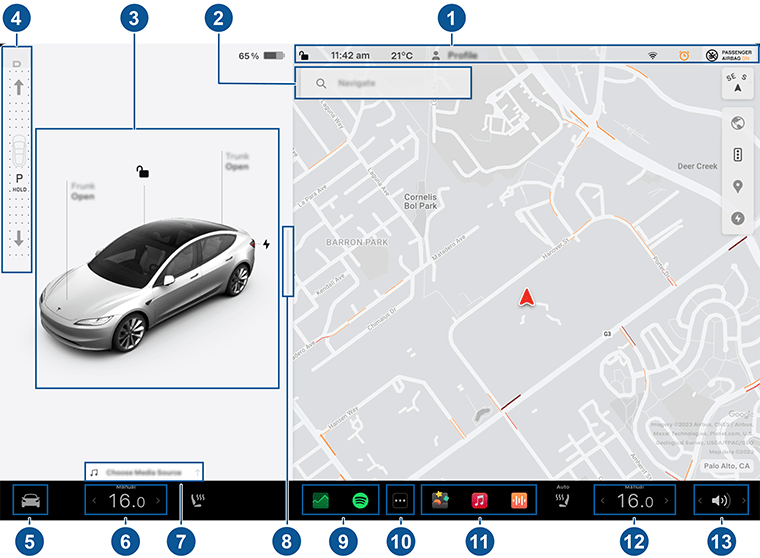760x558 pixels.
Task: Open the Trunk from the car view
Action: (236, 161)
